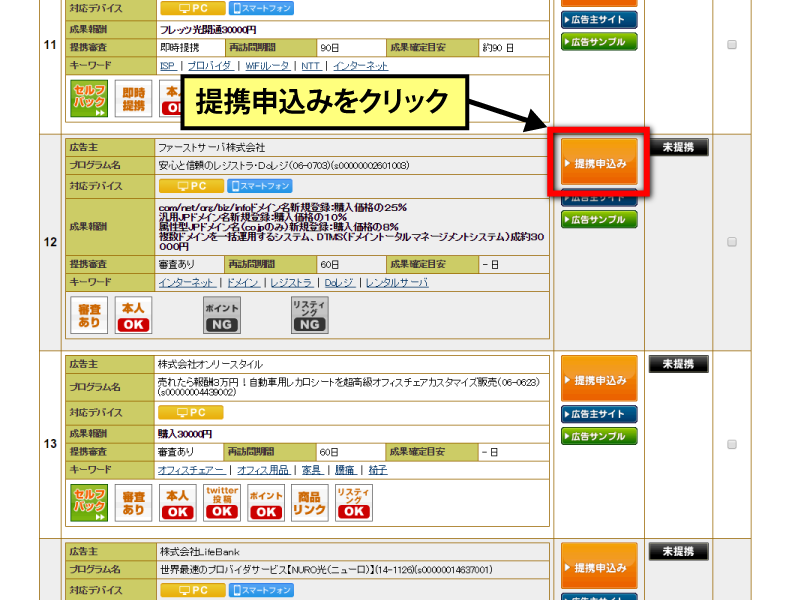Open the オフィスチェアー keyword link

pyautogui.click(x=190, y=470)
